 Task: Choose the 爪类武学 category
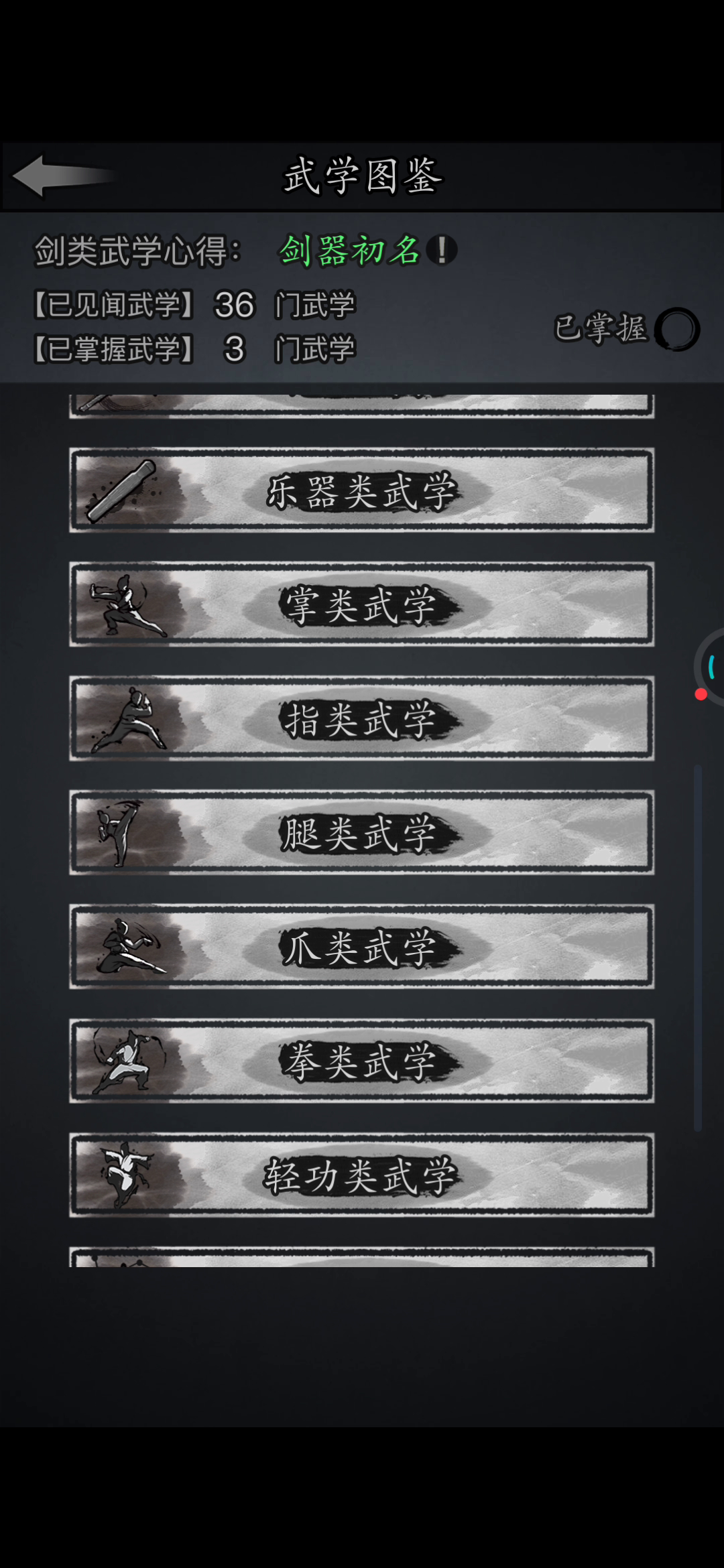362,946
